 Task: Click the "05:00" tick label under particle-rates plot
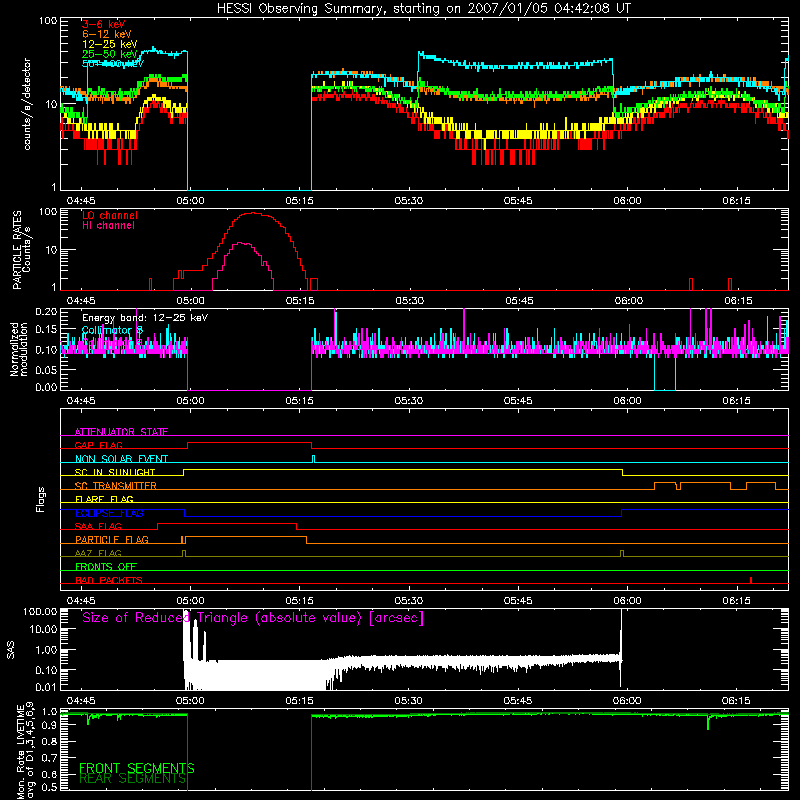[190, 301]
